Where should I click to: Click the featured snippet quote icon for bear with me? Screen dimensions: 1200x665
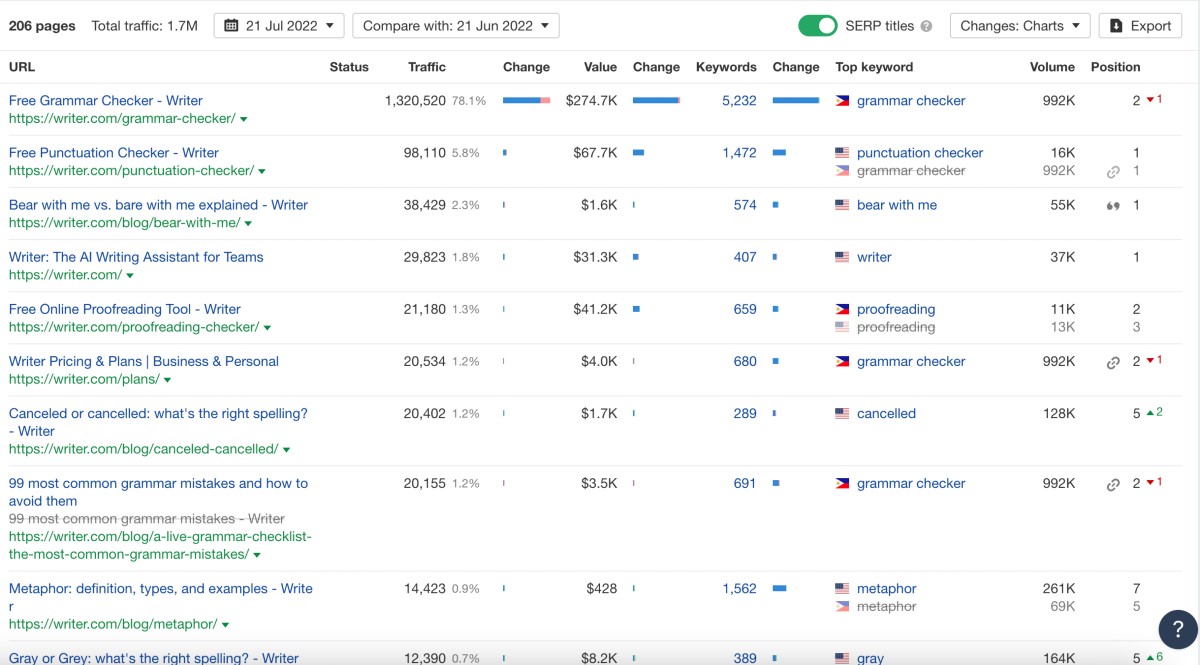(1113, 205)
